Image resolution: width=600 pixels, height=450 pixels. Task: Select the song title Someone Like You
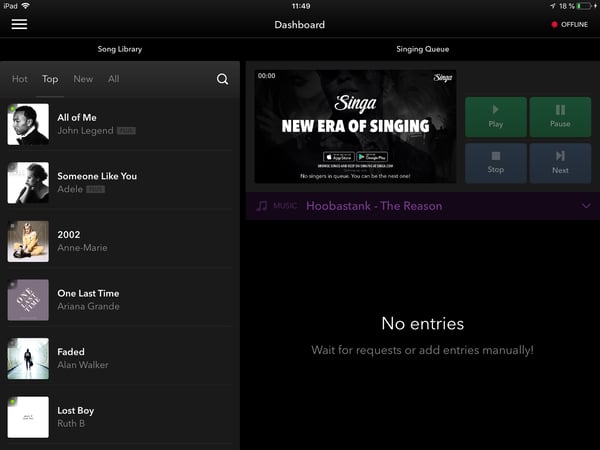[97, 176]
